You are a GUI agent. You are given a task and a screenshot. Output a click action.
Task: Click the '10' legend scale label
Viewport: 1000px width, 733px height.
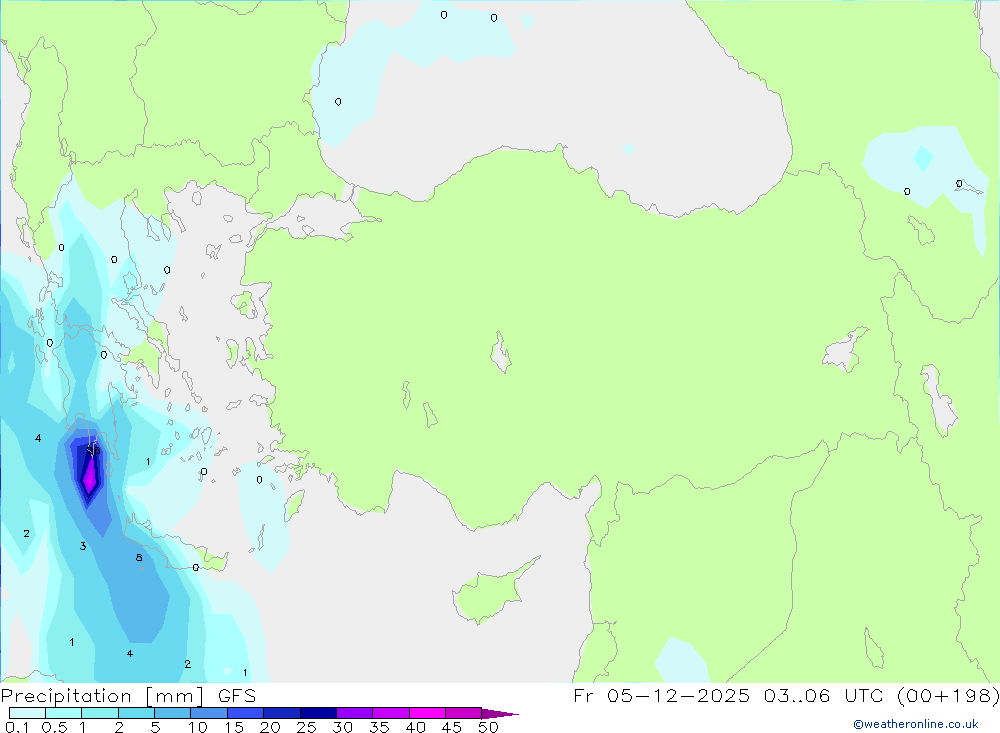coord(197,727)
